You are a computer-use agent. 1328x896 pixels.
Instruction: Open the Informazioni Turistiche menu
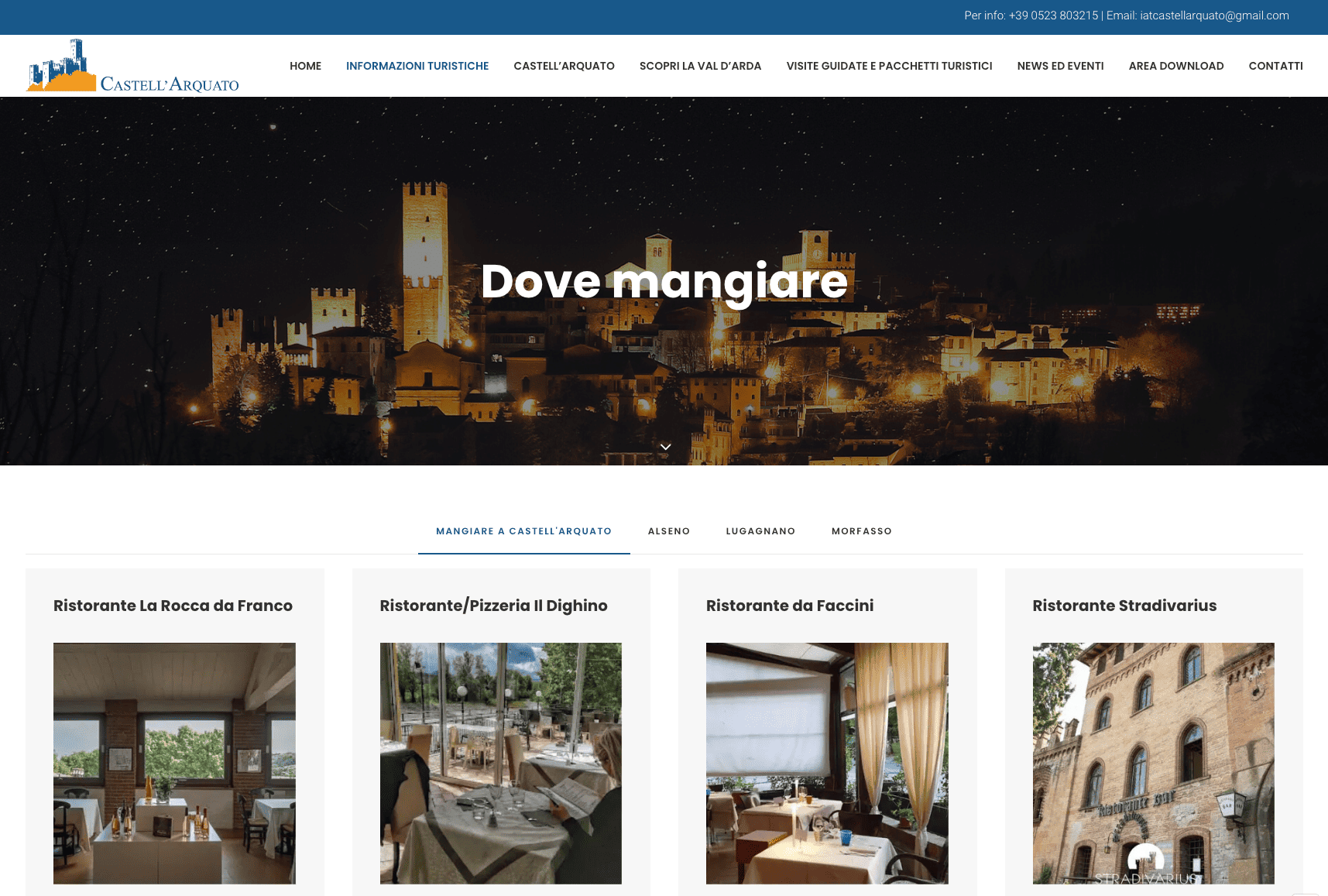417,66
